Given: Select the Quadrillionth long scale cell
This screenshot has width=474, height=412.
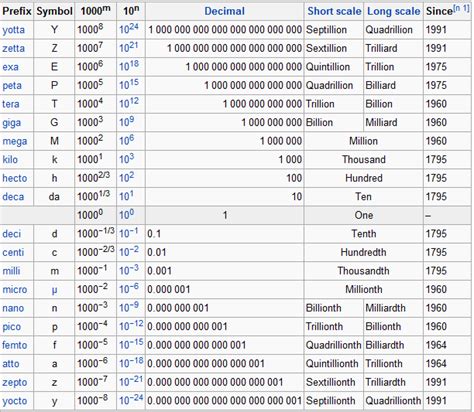Looking at the screenshot, I should pyautogui.click(x=393, y=401).
